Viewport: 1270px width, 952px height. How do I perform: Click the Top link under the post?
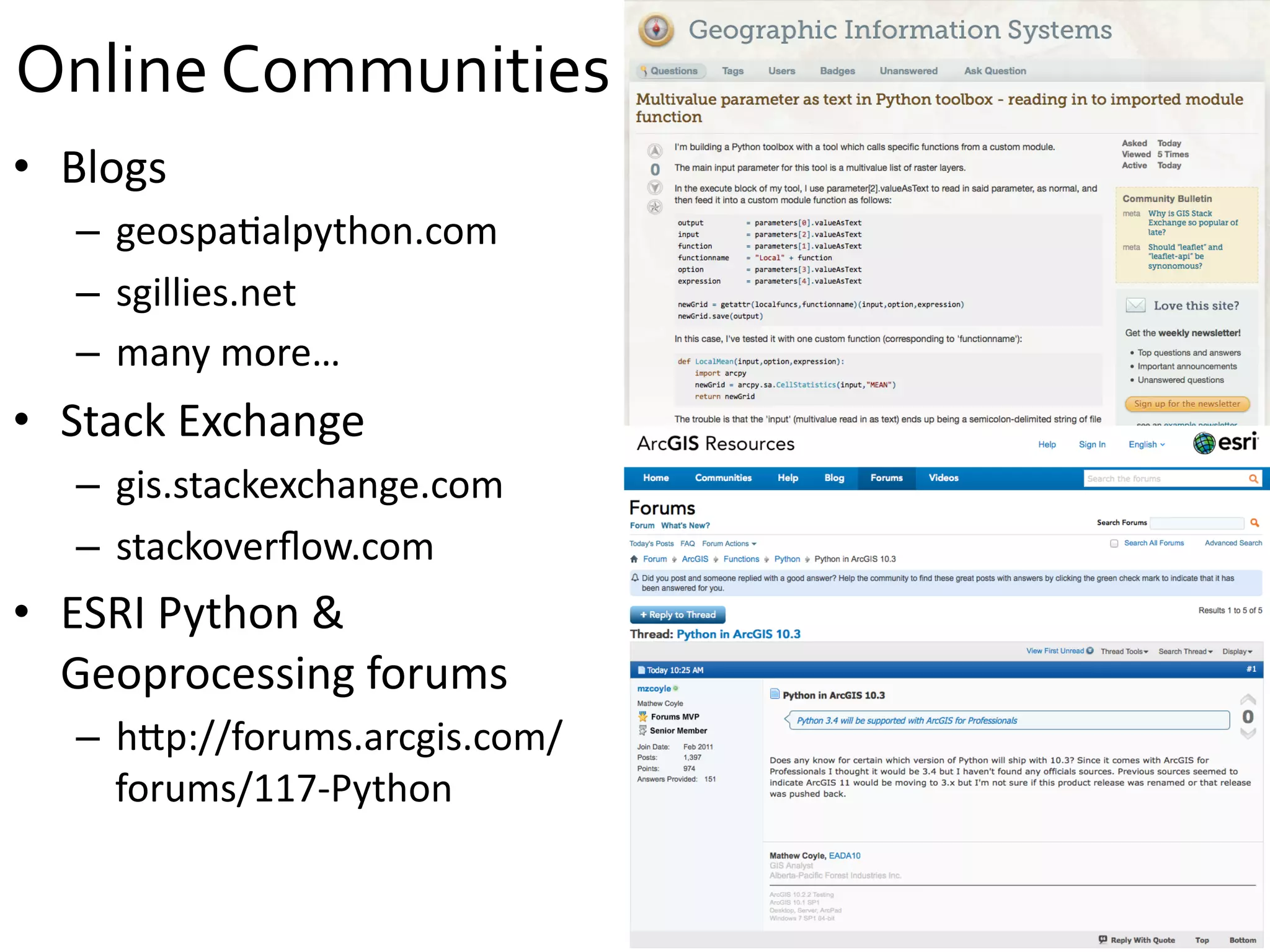tap(1202, 940)
